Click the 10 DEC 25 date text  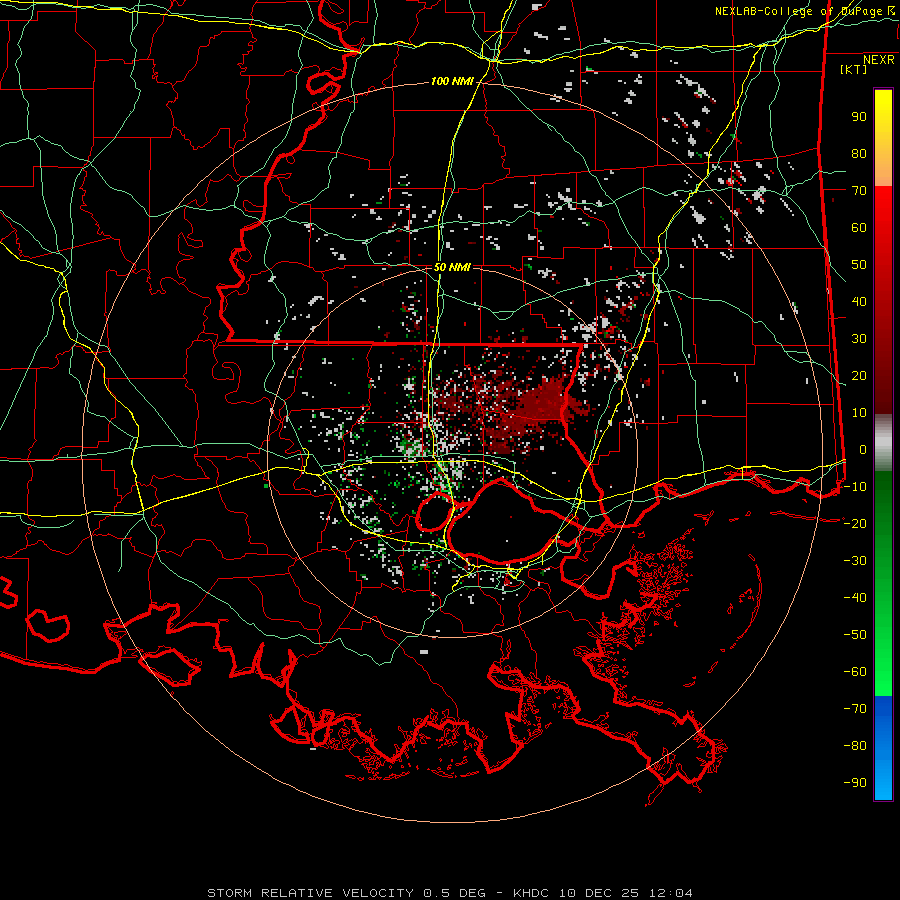pos(599,893)
